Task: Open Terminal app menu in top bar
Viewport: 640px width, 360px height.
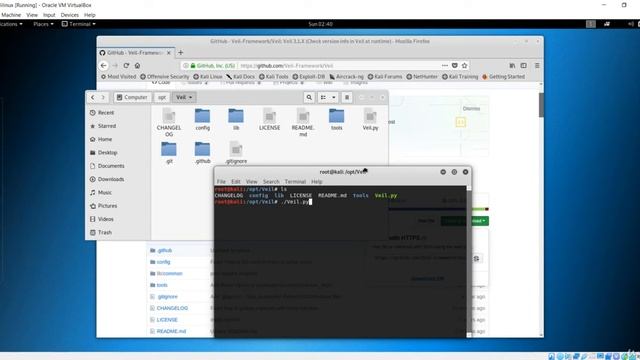Action: [79, 24]
